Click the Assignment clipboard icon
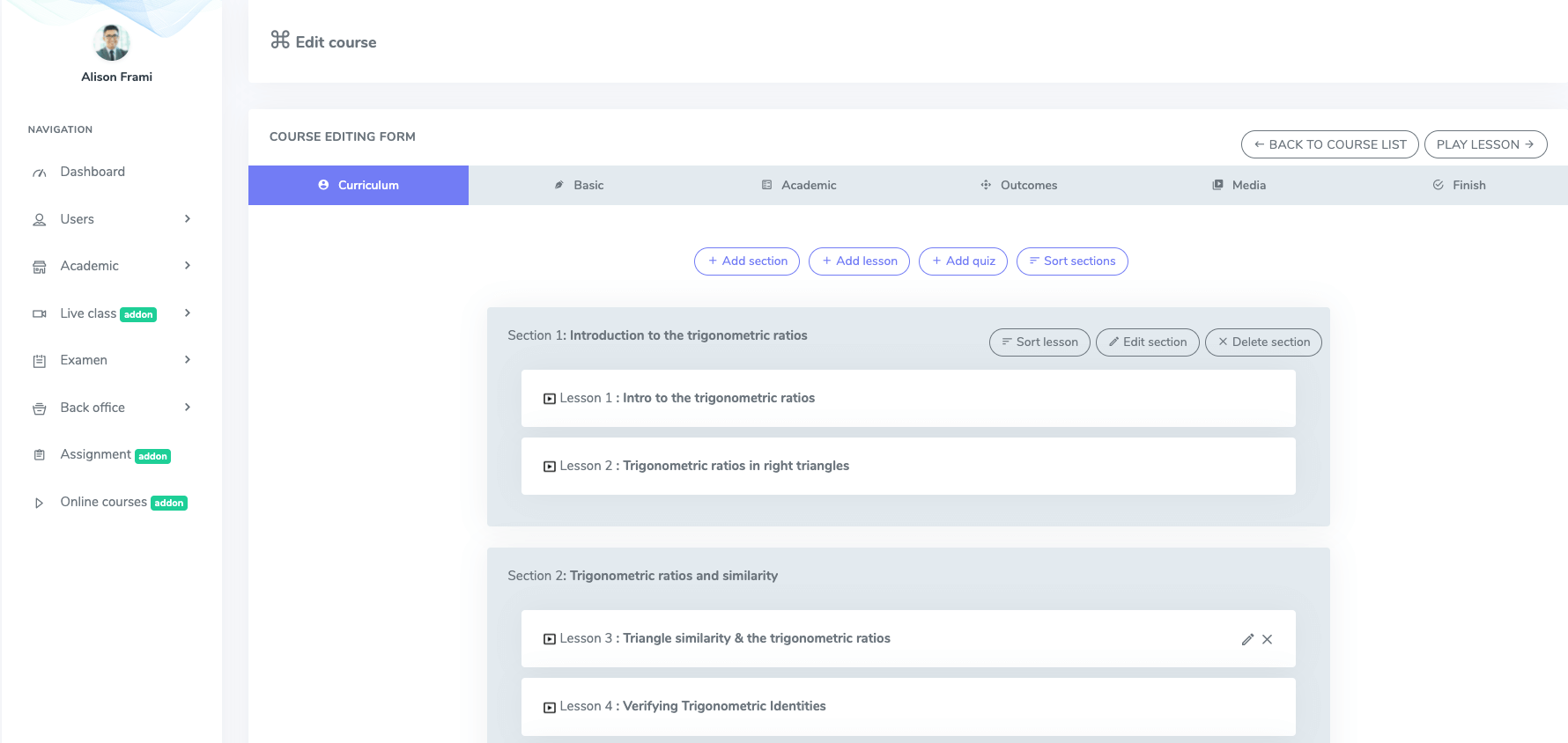 (40, 455)
